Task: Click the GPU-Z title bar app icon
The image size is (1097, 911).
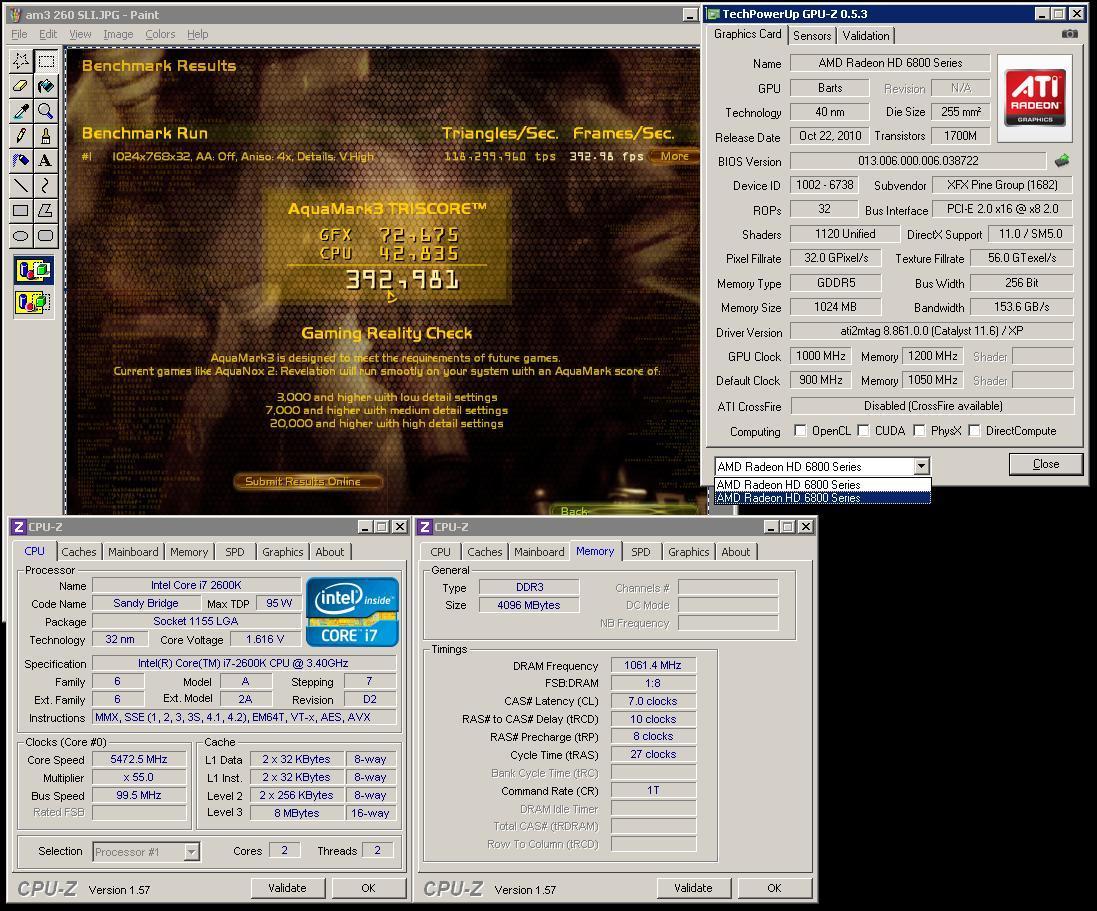Action: (x=713, y=13)
